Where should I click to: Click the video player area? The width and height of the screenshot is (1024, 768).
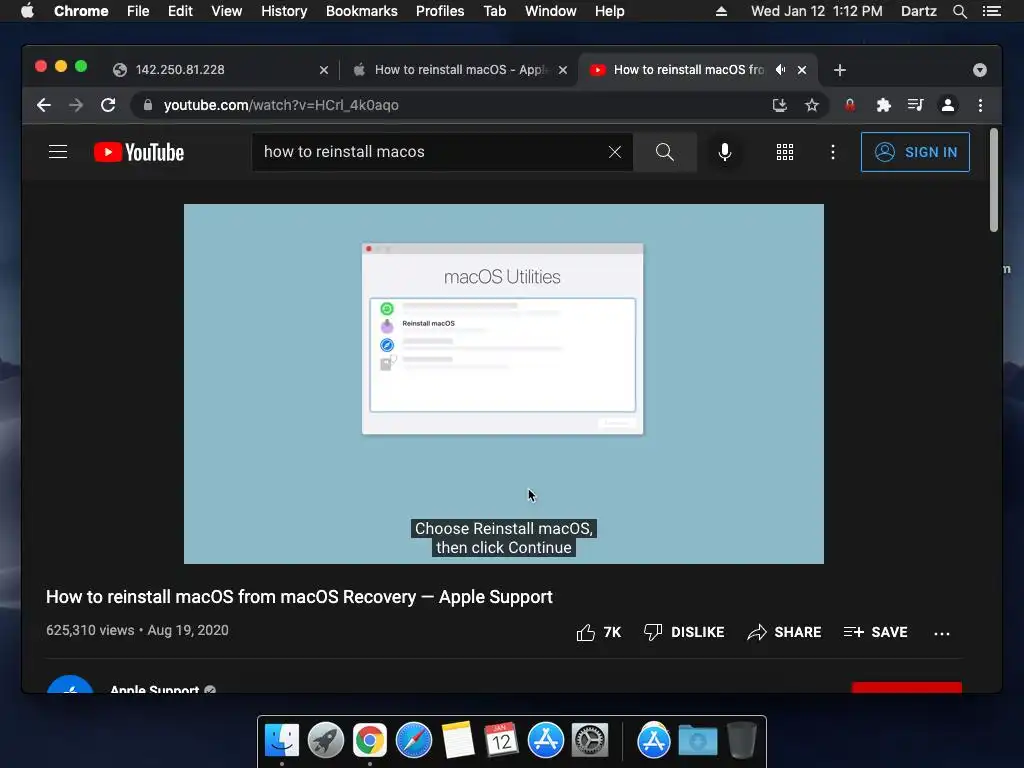click(x=504, y=384)
